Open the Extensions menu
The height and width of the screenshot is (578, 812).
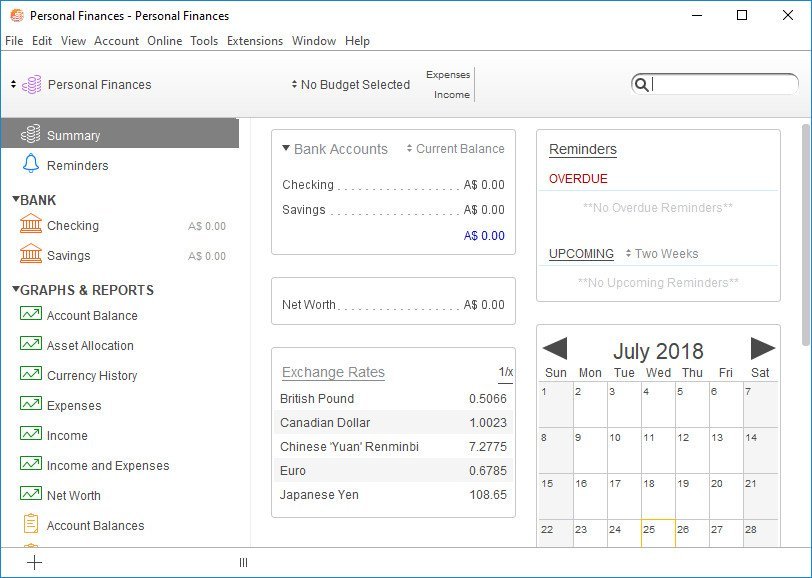tap(255, 41)
